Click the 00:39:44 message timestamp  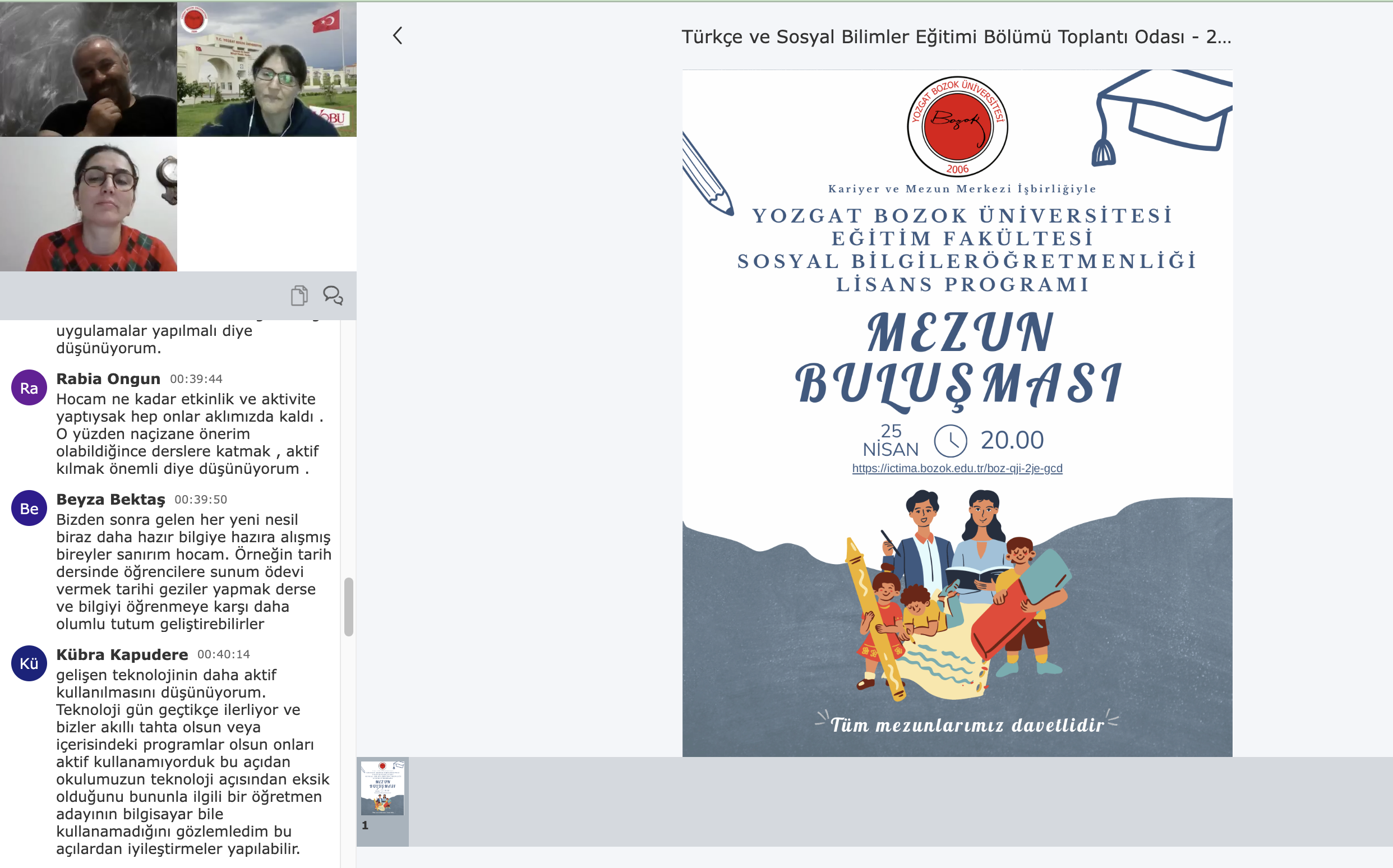click(x=196, y=379)
